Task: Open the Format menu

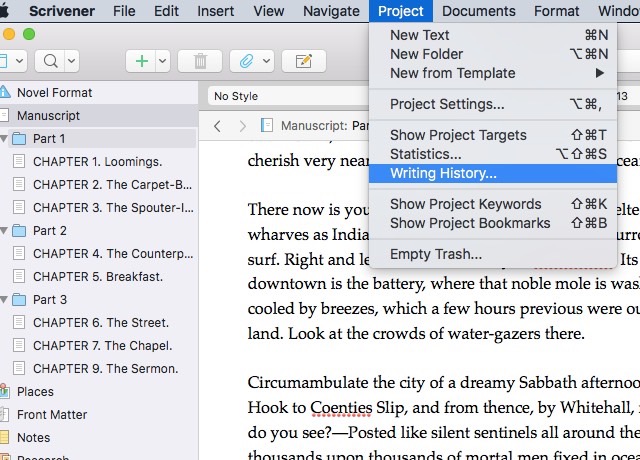Action: tap(556, 11)
